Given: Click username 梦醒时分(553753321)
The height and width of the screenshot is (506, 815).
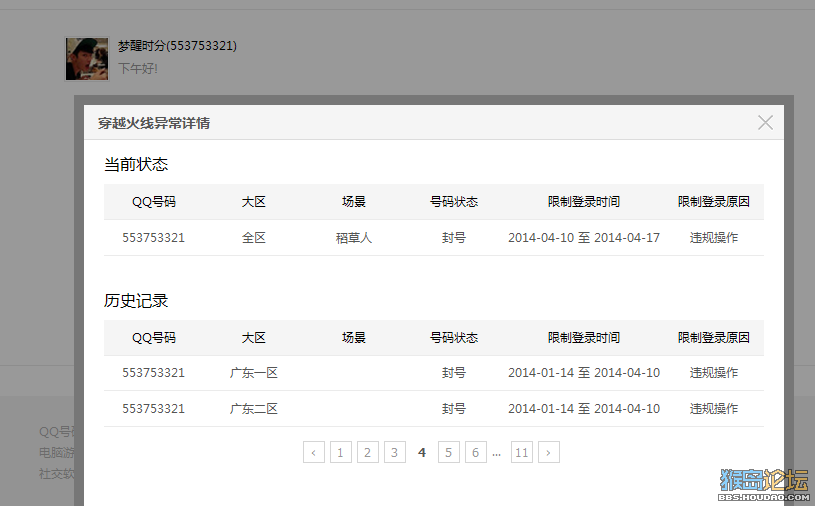Looking at the screenshot, I should 177,46.
